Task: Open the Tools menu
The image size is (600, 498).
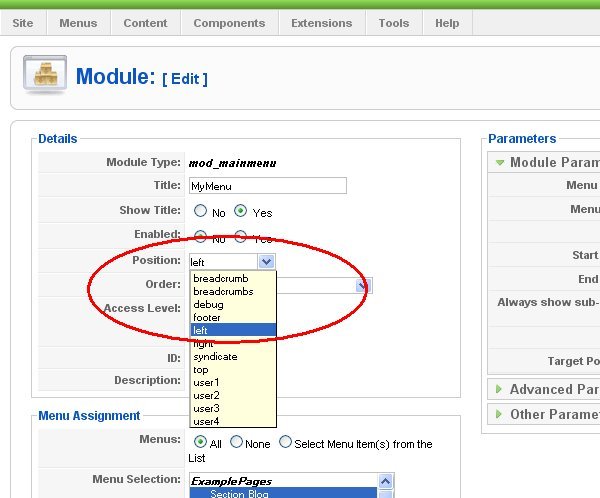Action: (394, 23)
